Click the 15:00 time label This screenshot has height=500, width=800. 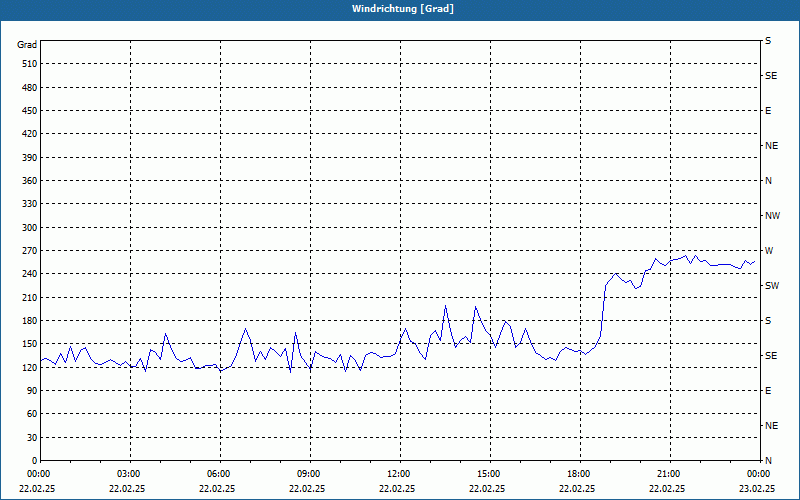(x=490, y=474)
